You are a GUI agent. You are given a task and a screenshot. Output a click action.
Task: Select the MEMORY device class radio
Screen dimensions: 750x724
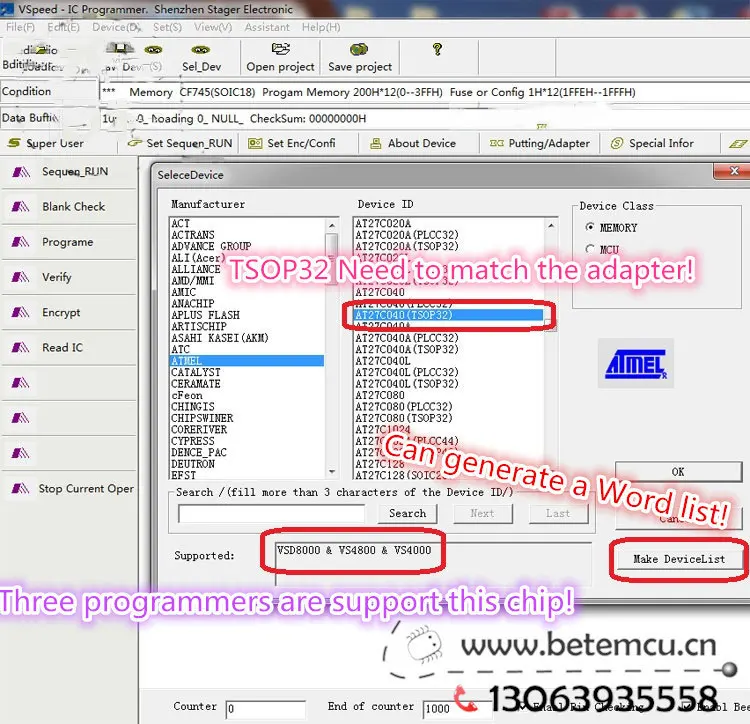(590, 227)
